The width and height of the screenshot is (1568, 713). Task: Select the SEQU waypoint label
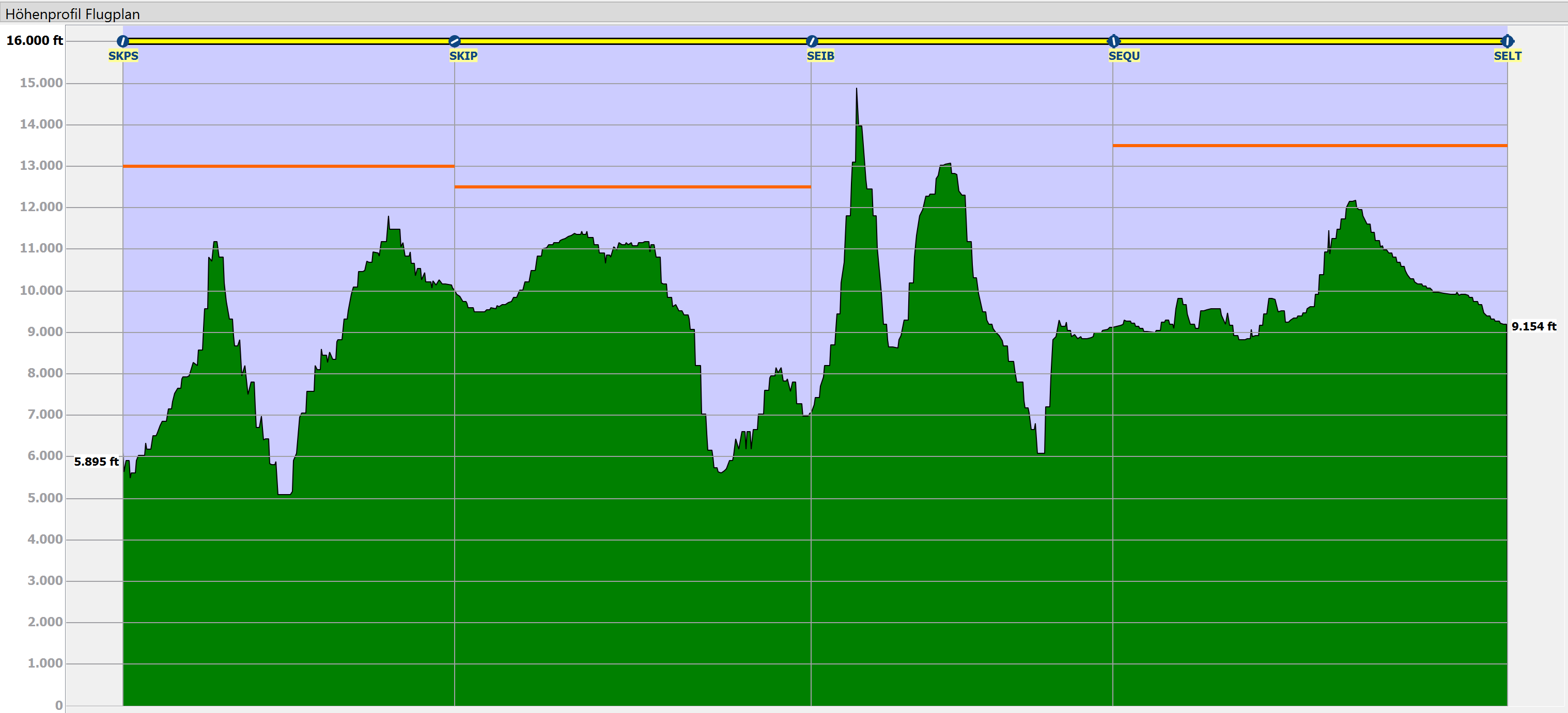click(x=1124, y=56)
